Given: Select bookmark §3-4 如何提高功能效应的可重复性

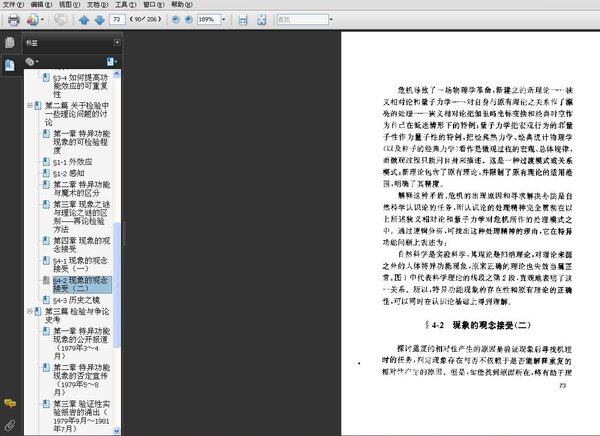Looking at the screenshot, I should (80, 86).
